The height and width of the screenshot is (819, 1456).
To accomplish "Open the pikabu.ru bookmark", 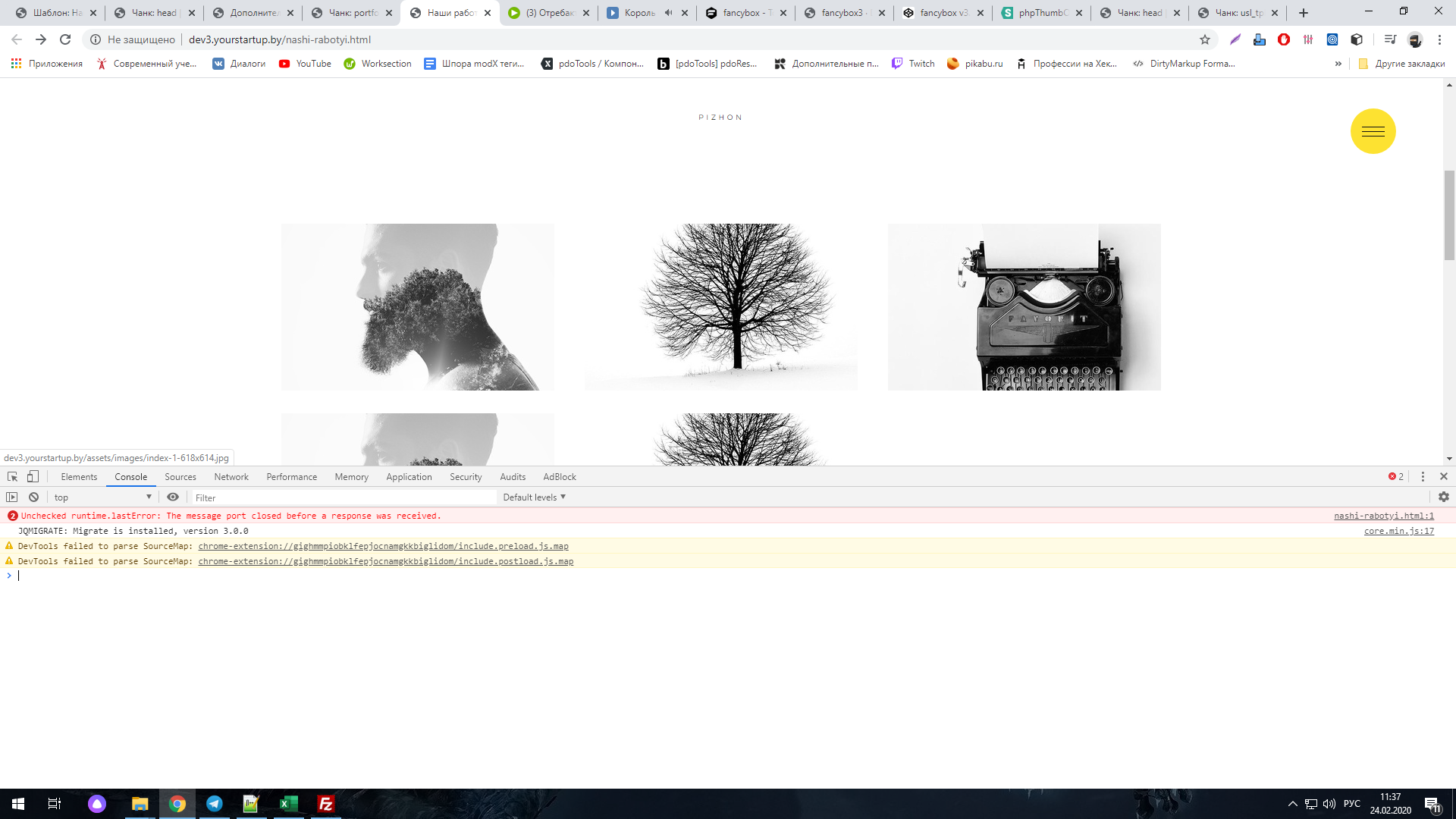I will click(x=974, y=64).
